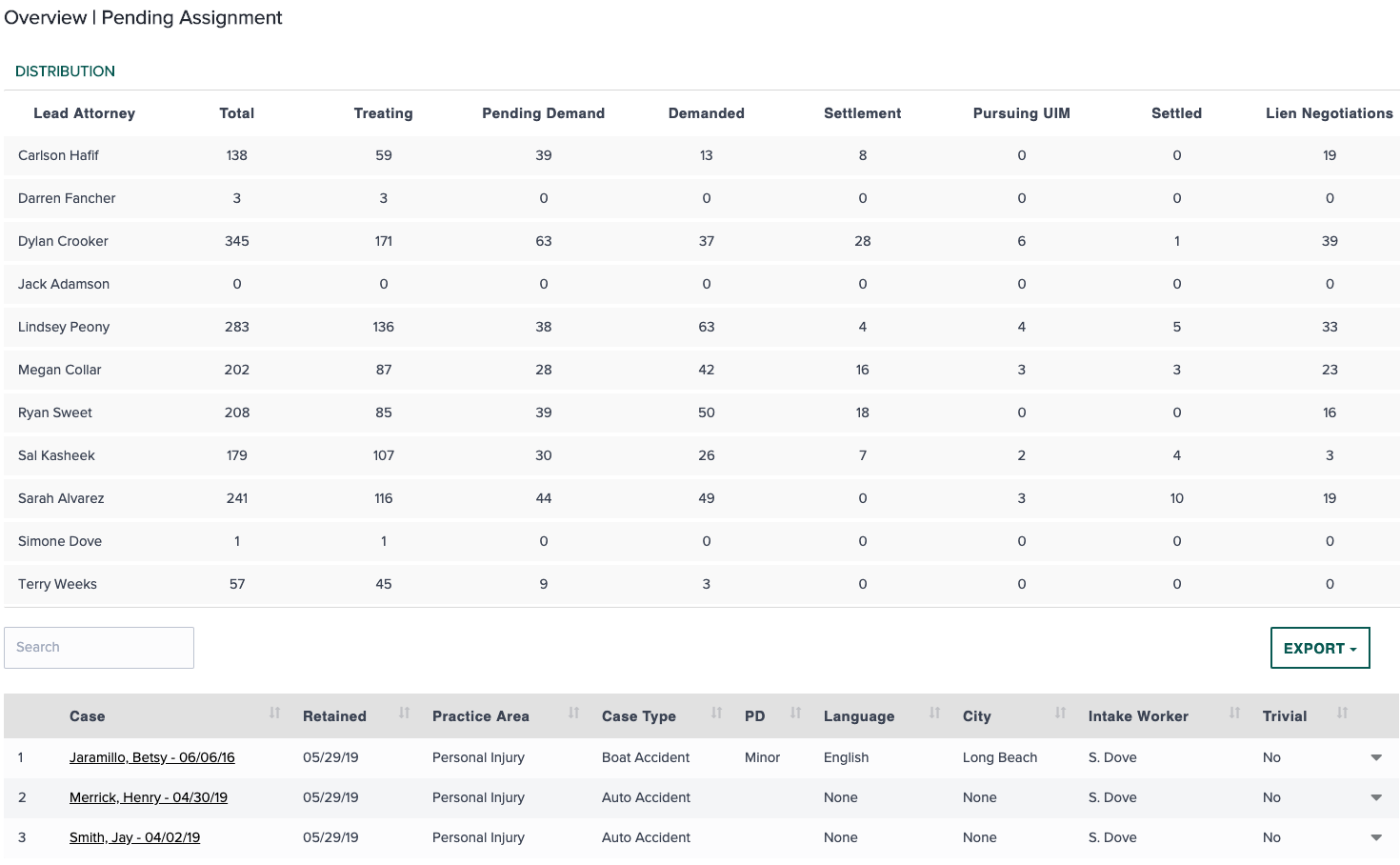Select the Dylan Crooker attorney row name
The width and height of the screenshot is (1400, 865).
[x=63, y=241]
